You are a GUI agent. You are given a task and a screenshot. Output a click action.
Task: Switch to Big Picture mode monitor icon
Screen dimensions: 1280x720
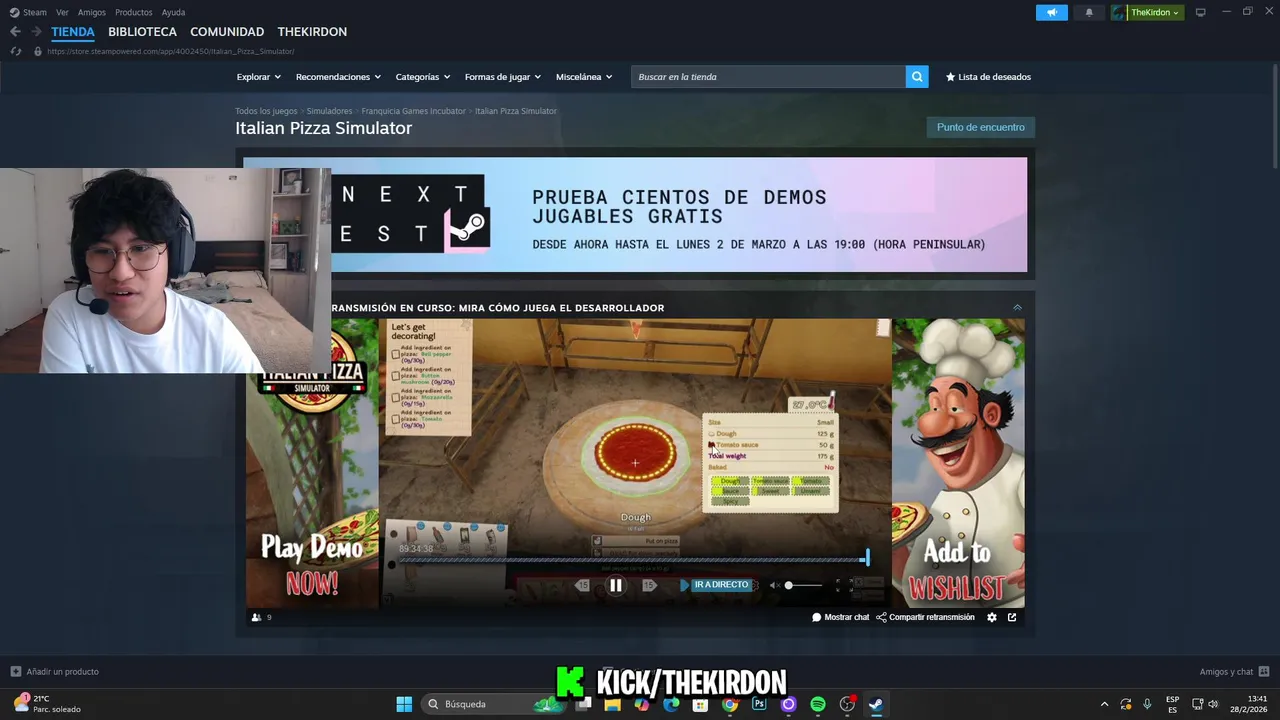[1200, 12]
